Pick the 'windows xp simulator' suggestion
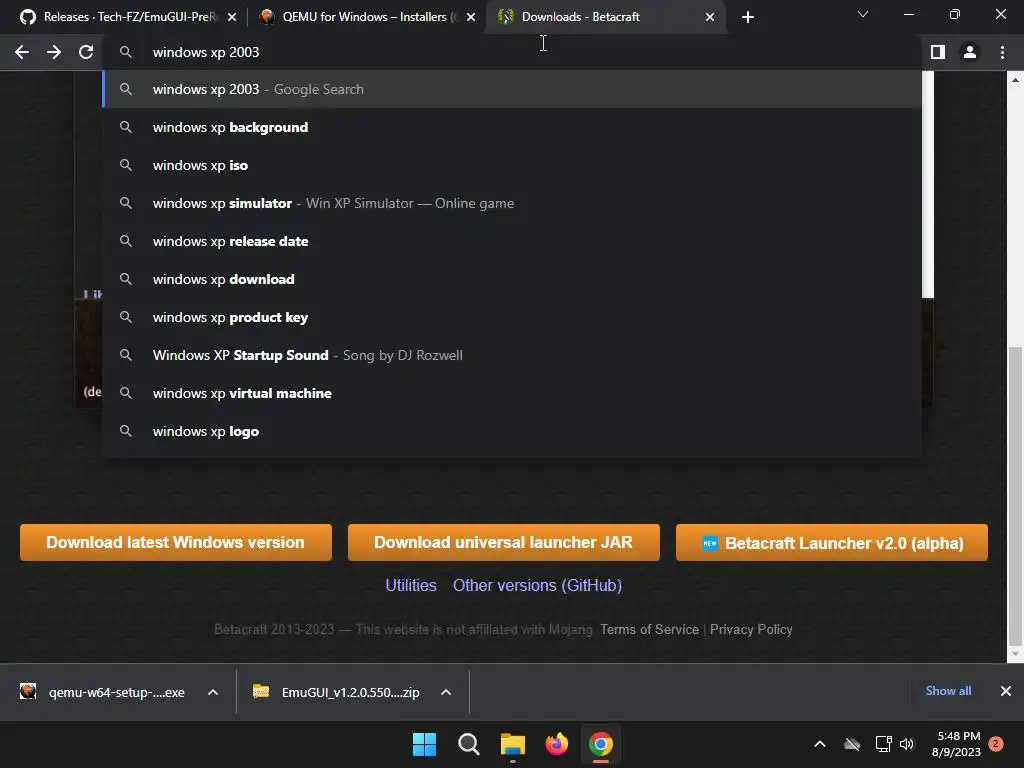Viewport: 1024px width, 768px height. [x=513, y=203]
